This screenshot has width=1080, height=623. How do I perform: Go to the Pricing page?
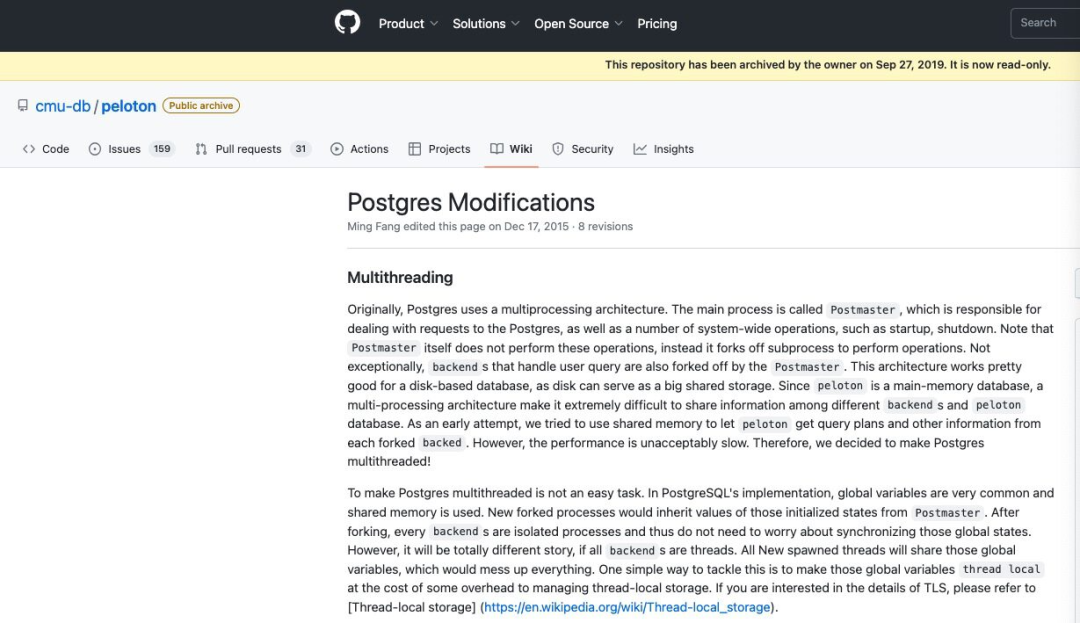[657, 24]
